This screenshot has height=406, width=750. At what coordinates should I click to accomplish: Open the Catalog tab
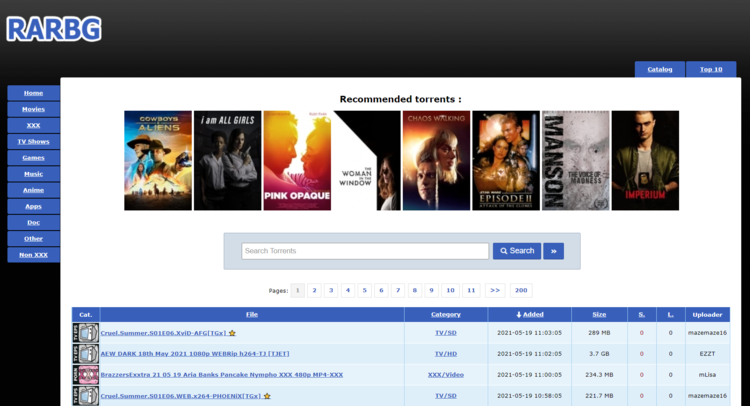coord(660,69)
